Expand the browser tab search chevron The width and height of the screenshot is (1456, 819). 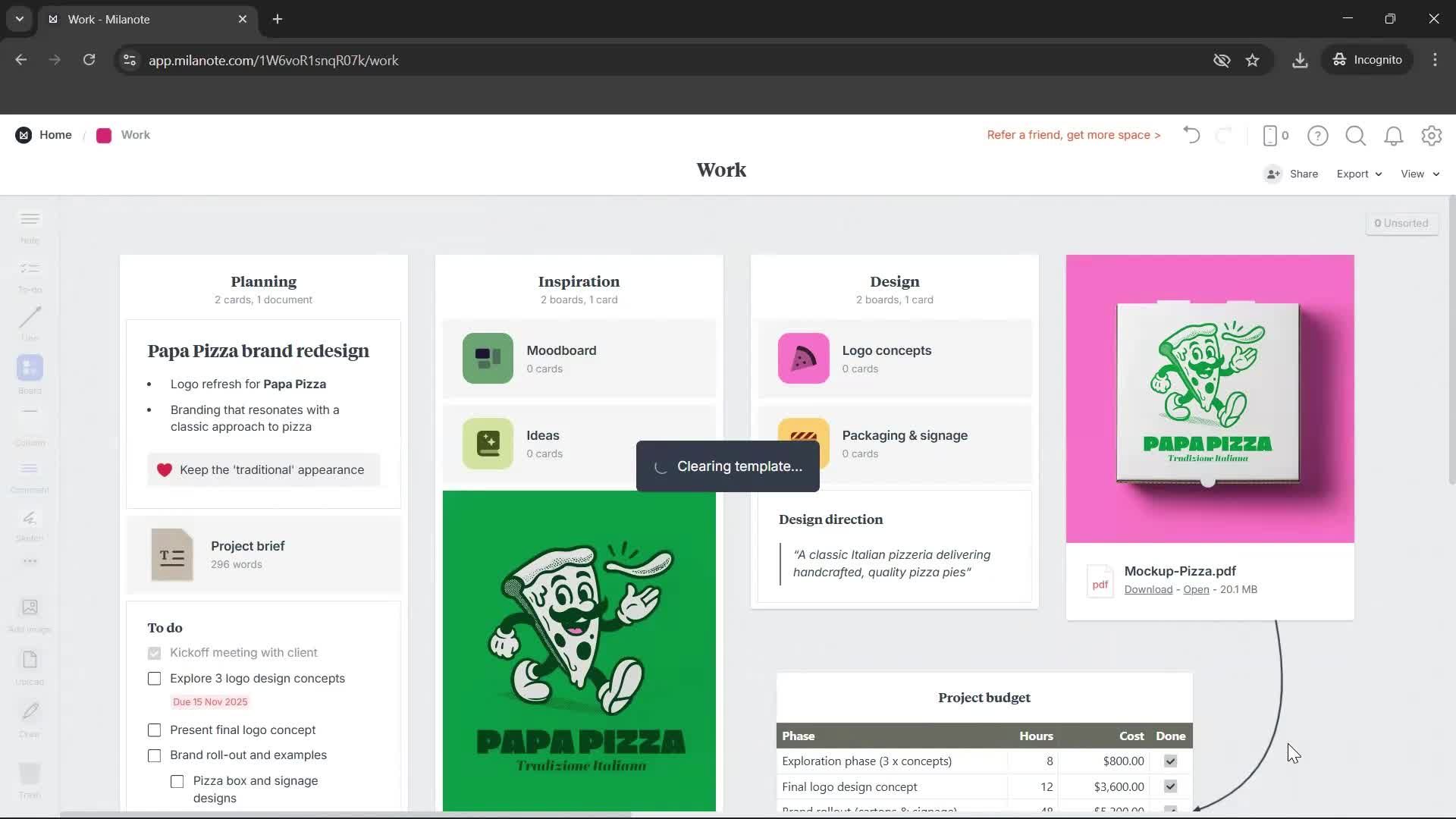[19, 19]
